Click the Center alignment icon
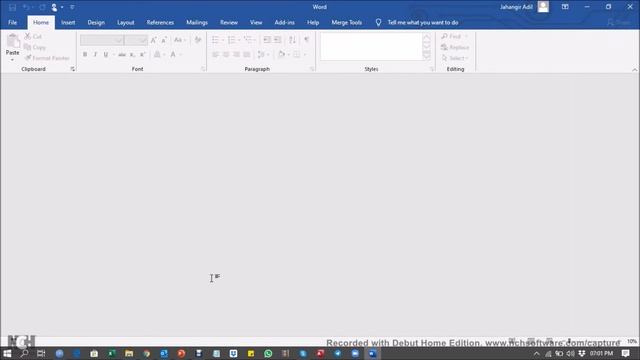 click(x=226, y=54)
